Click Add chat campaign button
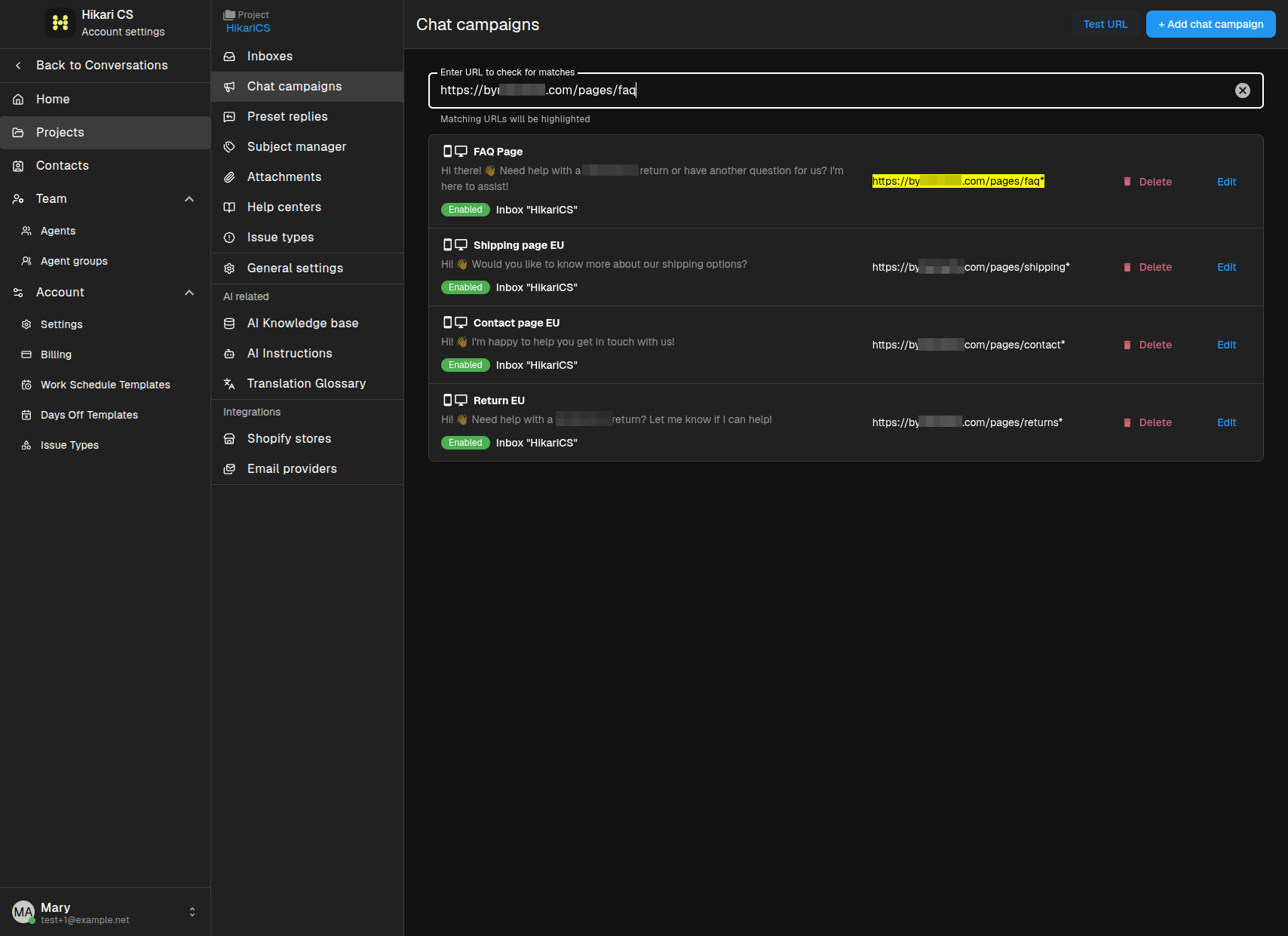The width and height of the screenshot is (1288, 936). pos(1210,24)
